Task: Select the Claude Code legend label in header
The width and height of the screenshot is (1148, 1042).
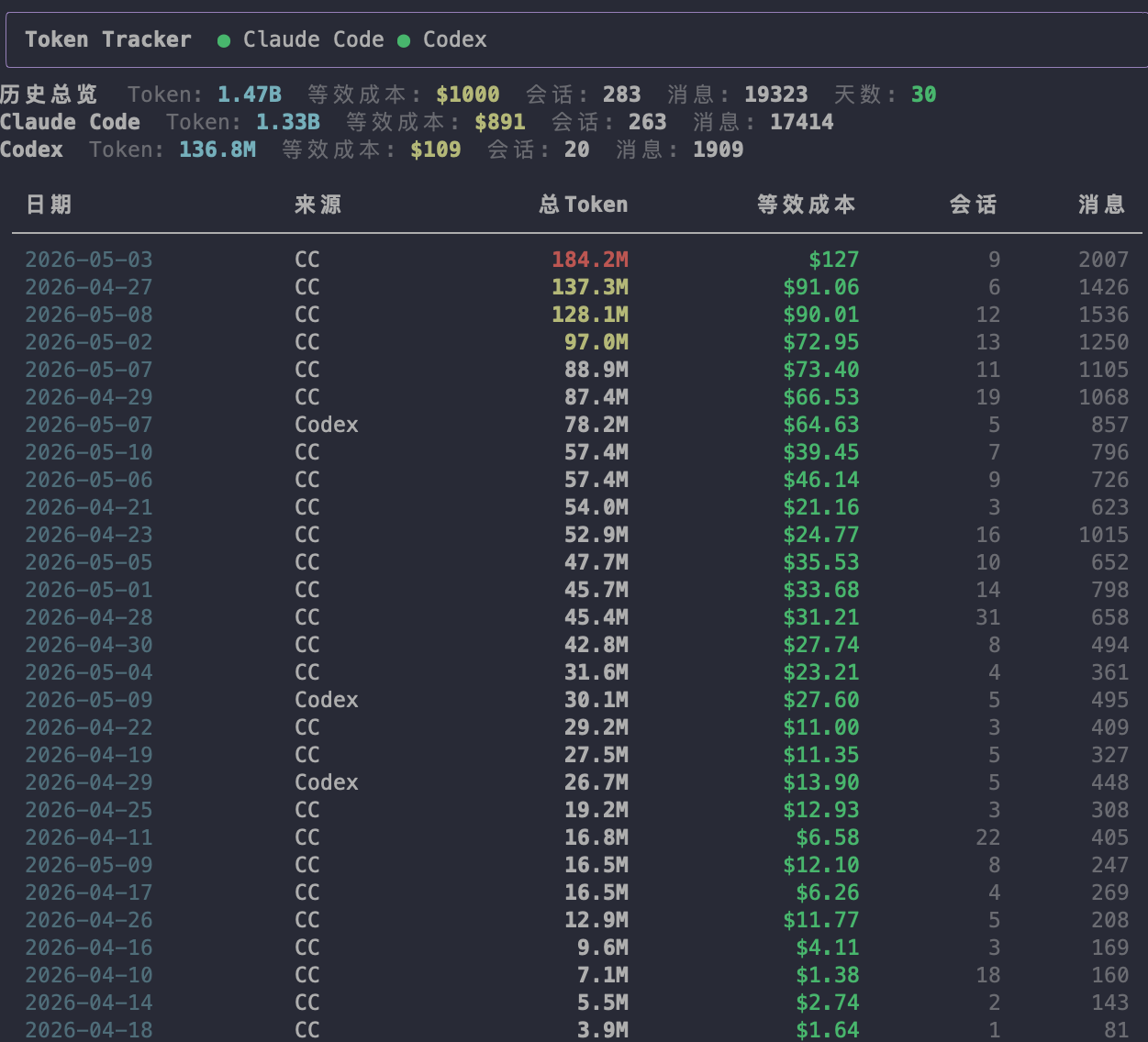Action: (313, 39)
